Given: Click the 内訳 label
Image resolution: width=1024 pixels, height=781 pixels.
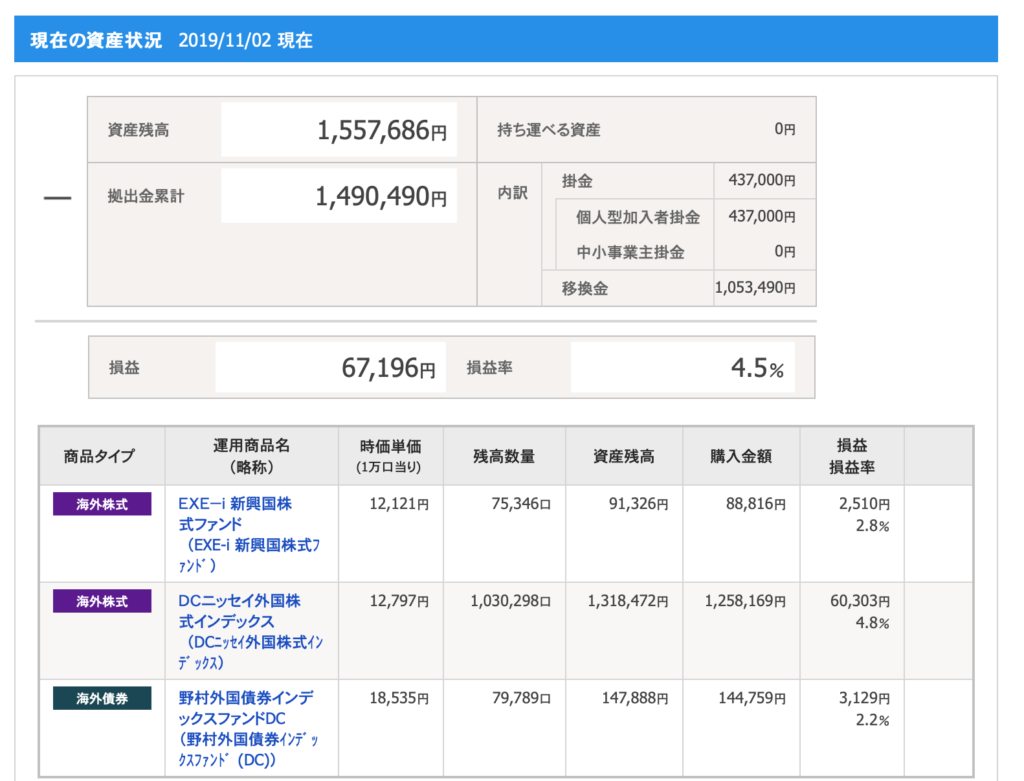Looking at the screenshot, I should coord(512,193).
